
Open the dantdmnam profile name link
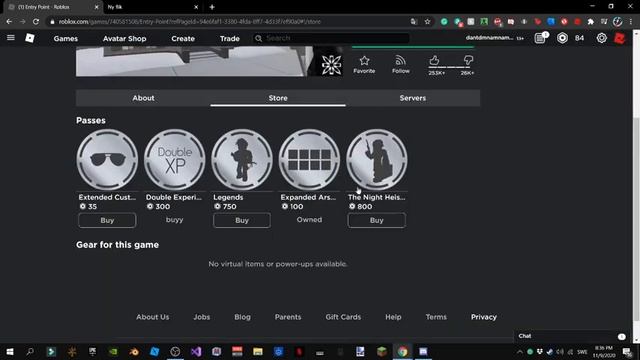(489, 38)
